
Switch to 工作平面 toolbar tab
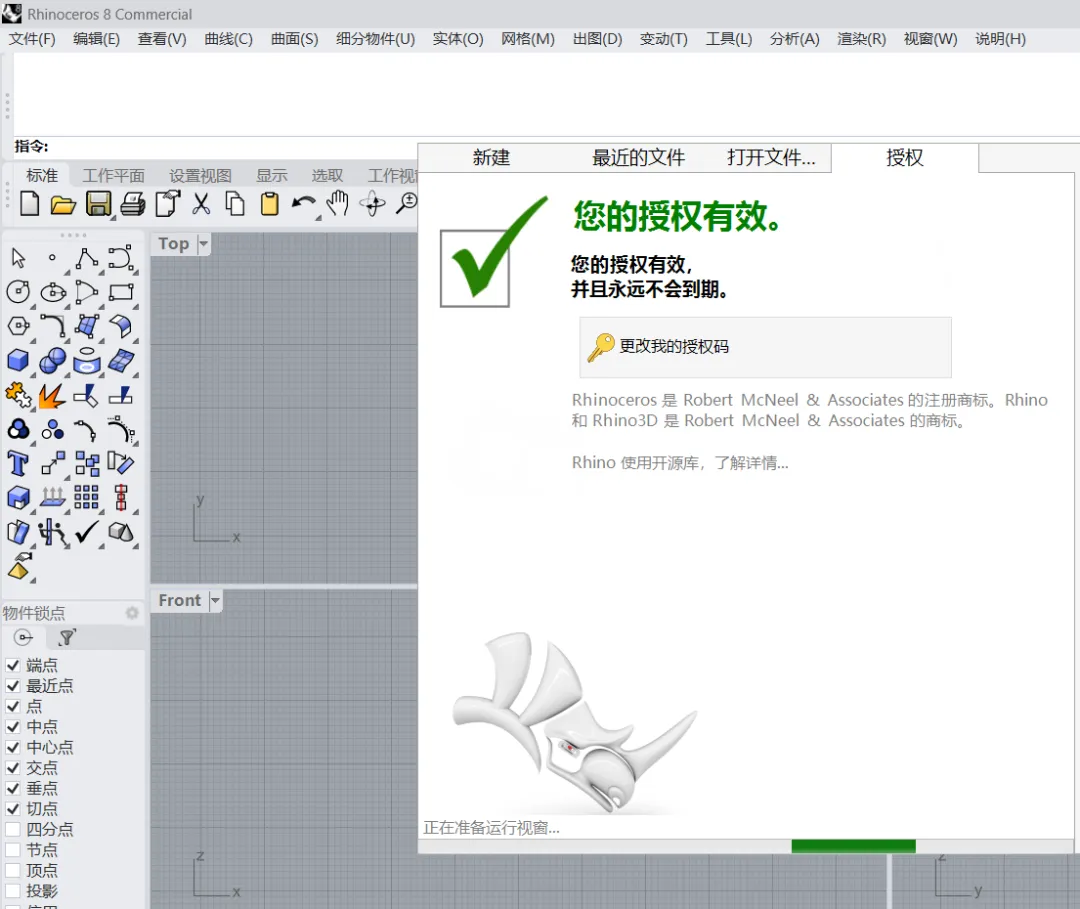click(x=114, y=176)
